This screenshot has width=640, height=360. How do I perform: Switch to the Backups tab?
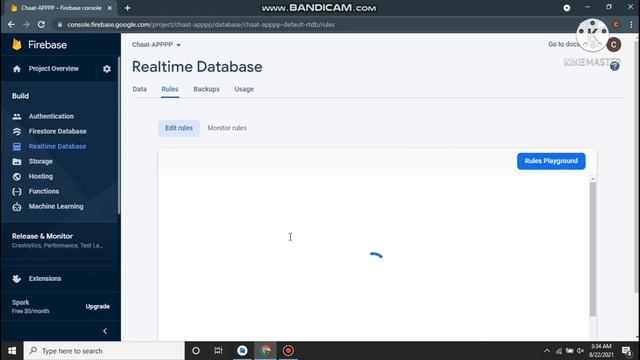207,89
